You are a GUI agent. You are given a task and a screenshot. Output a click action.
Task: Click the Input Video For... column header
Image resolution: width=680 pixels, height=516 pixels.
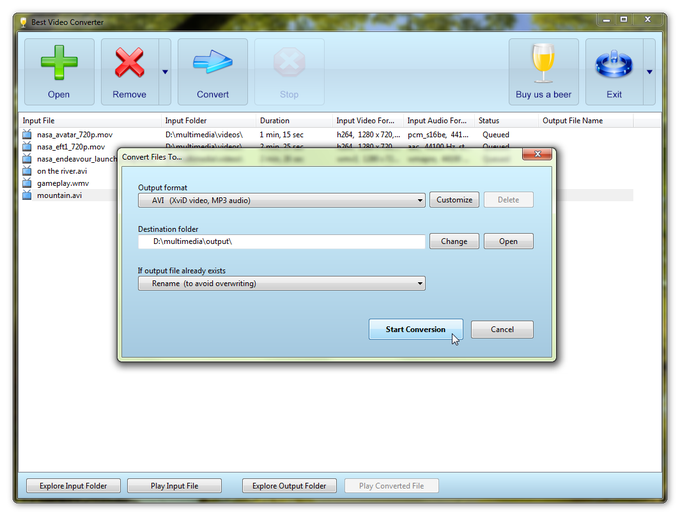point(368,121)
